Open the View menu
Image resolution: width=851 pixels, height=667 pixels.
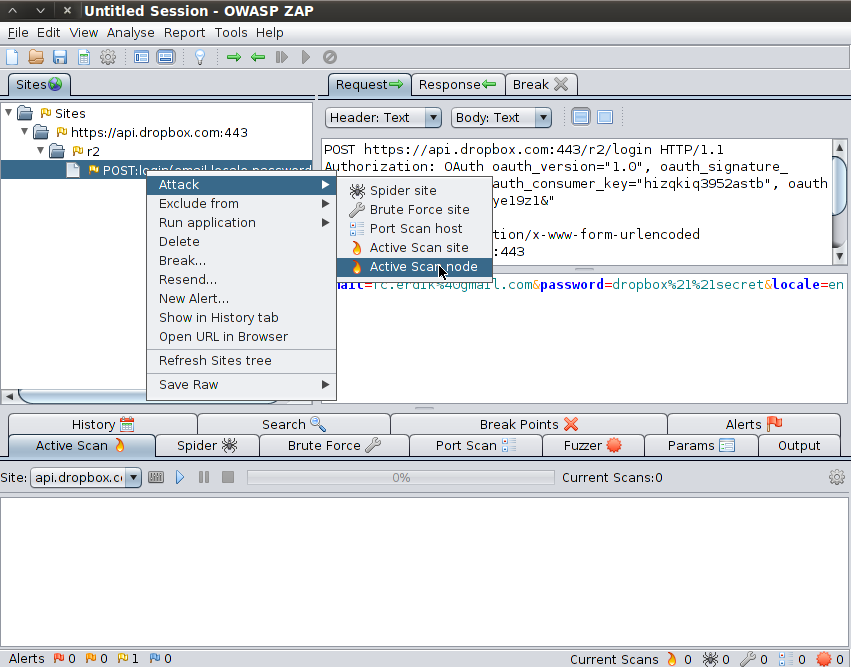click(x=84, y=33)
